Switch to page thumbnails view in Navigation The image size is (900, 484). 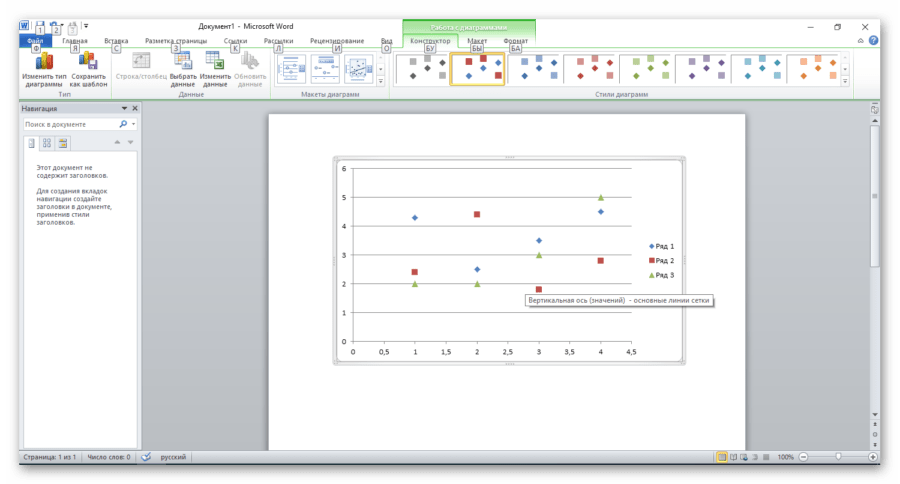[x=46, y=144]
